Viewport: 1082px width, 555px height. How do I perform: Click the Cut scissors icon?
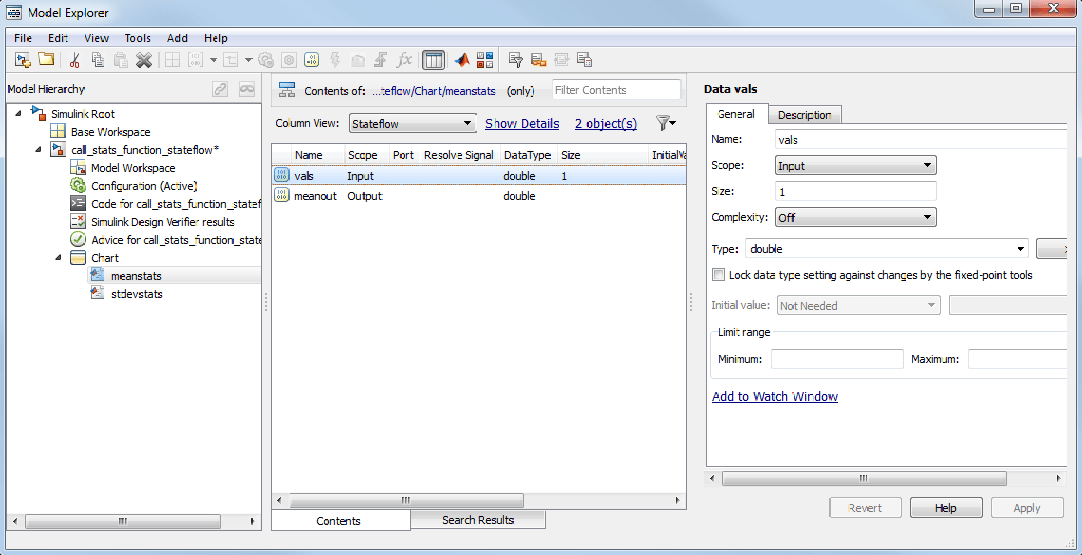75,60
